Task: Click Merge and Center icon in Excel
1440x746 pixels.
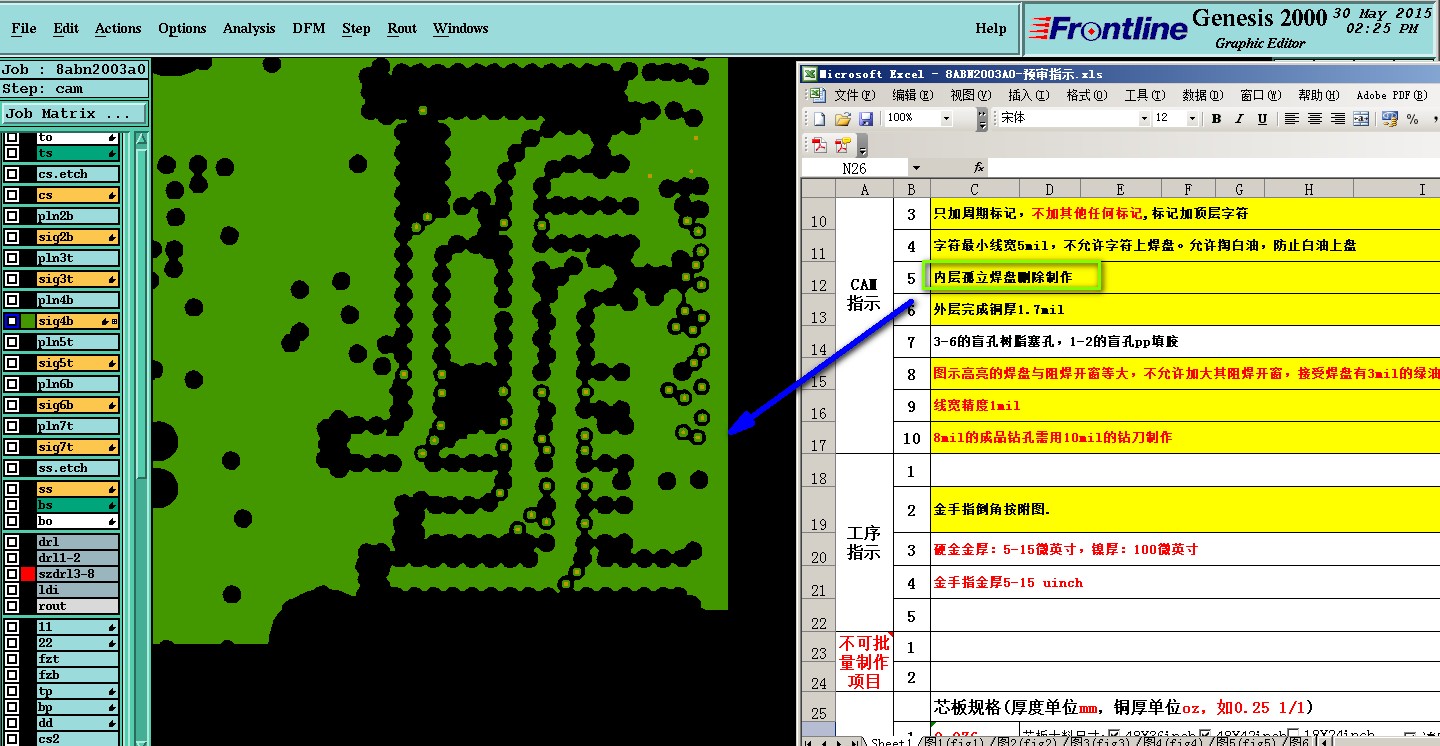Action: [1361, 119]
